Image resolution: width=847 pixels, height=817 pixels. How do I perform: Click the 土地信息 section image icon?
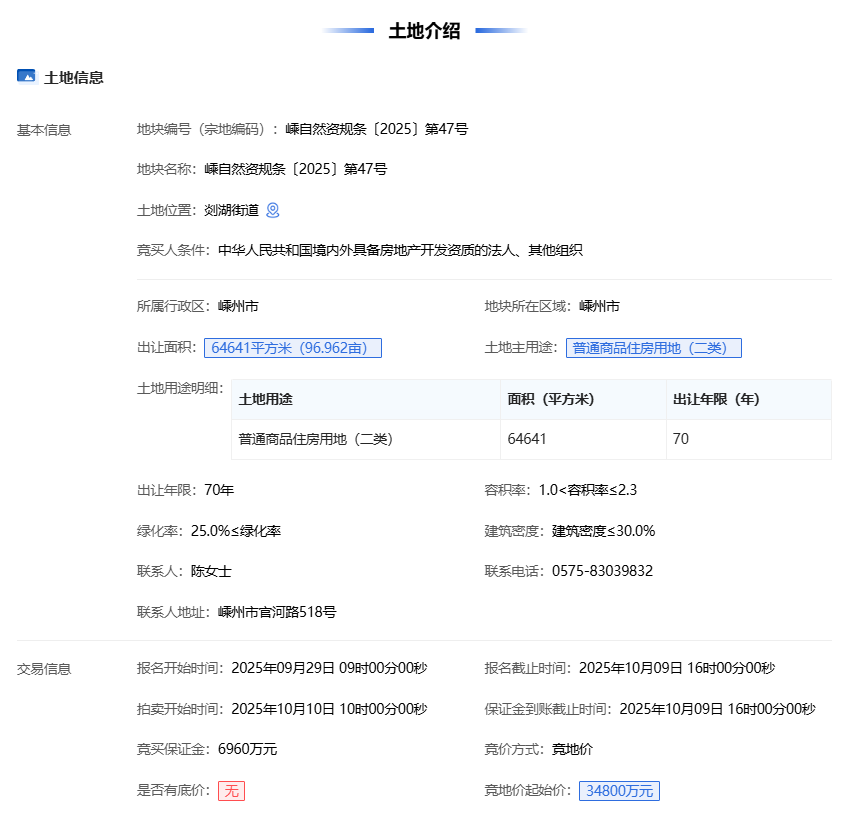click(26, 76)
